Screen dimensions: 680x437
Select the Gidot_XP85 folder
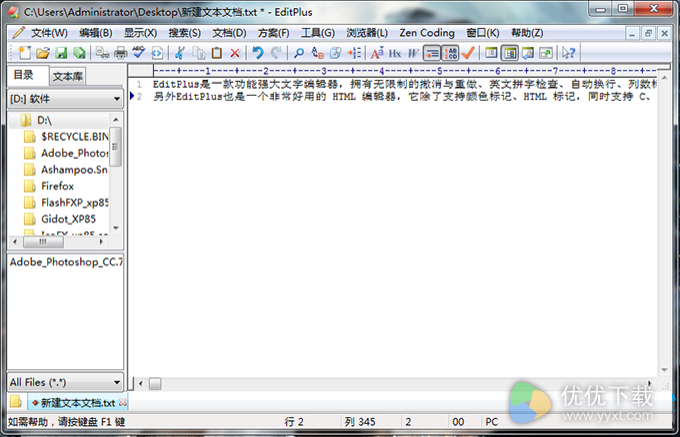pos(59,219)
